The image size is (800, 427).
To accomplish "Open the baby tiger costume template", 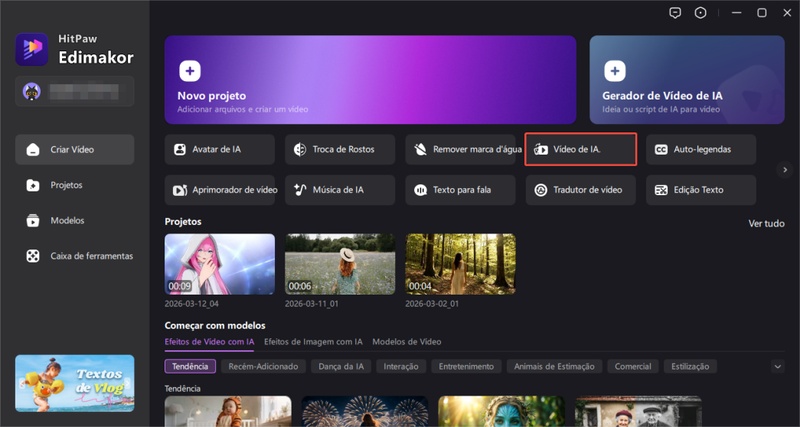I will pyautogui.click(x=228, y=412).
